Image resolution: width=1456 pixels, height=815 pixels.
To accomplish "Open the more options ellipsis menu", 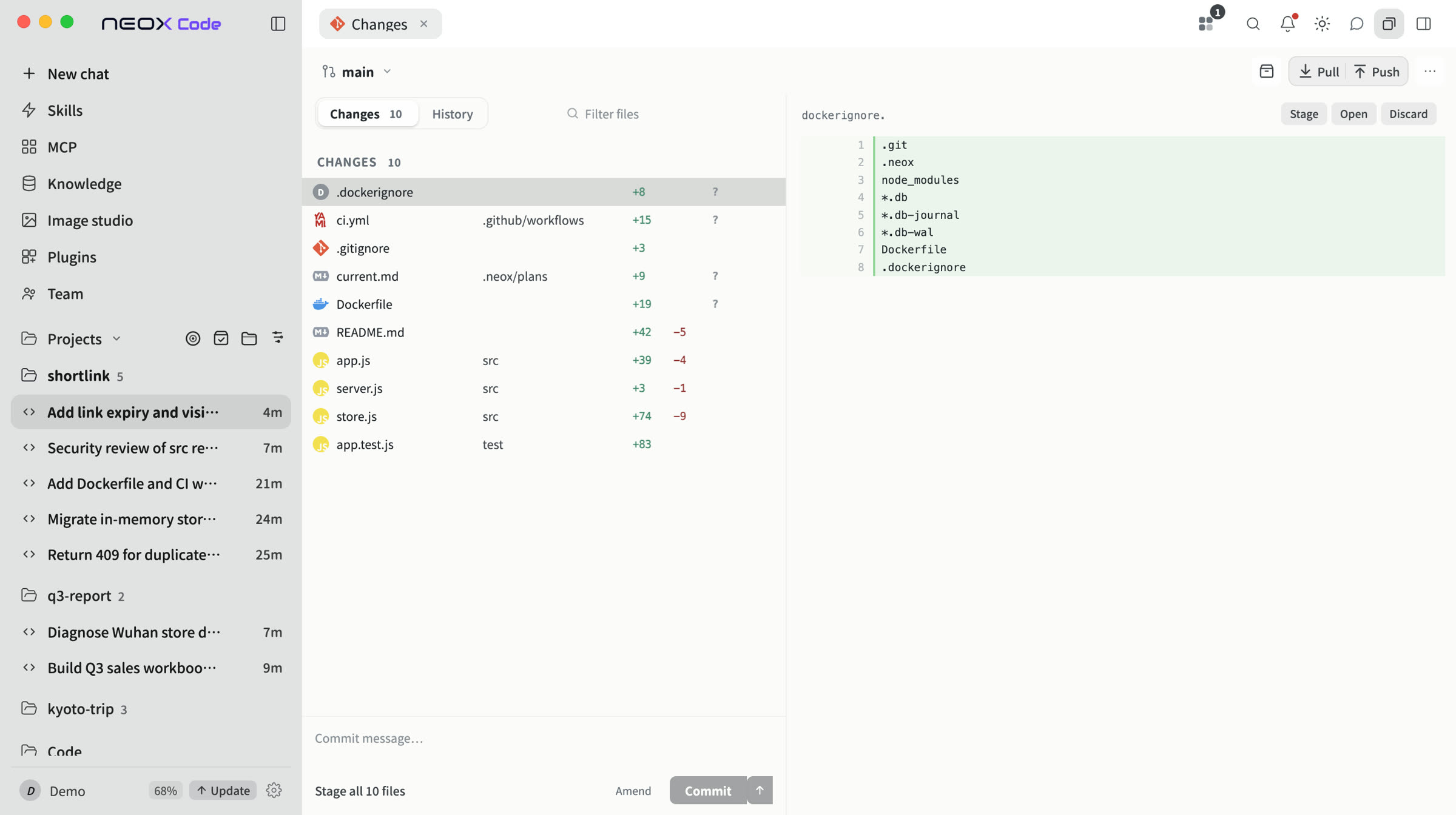I will click(1430, 72).
